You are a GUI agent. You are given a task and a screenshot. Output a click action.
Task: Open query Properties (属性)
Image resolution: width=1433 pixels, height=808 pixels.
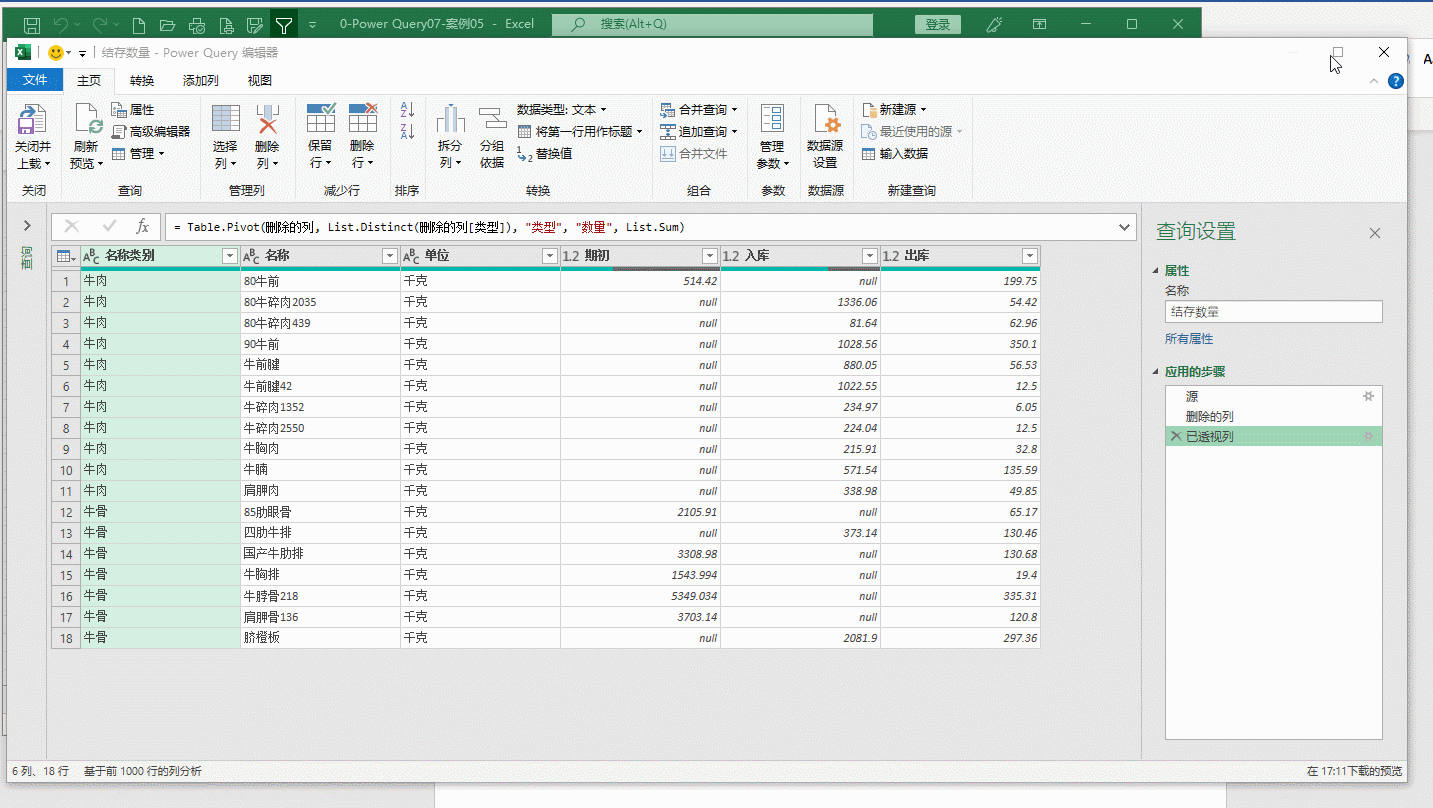(x=133, y=110)
